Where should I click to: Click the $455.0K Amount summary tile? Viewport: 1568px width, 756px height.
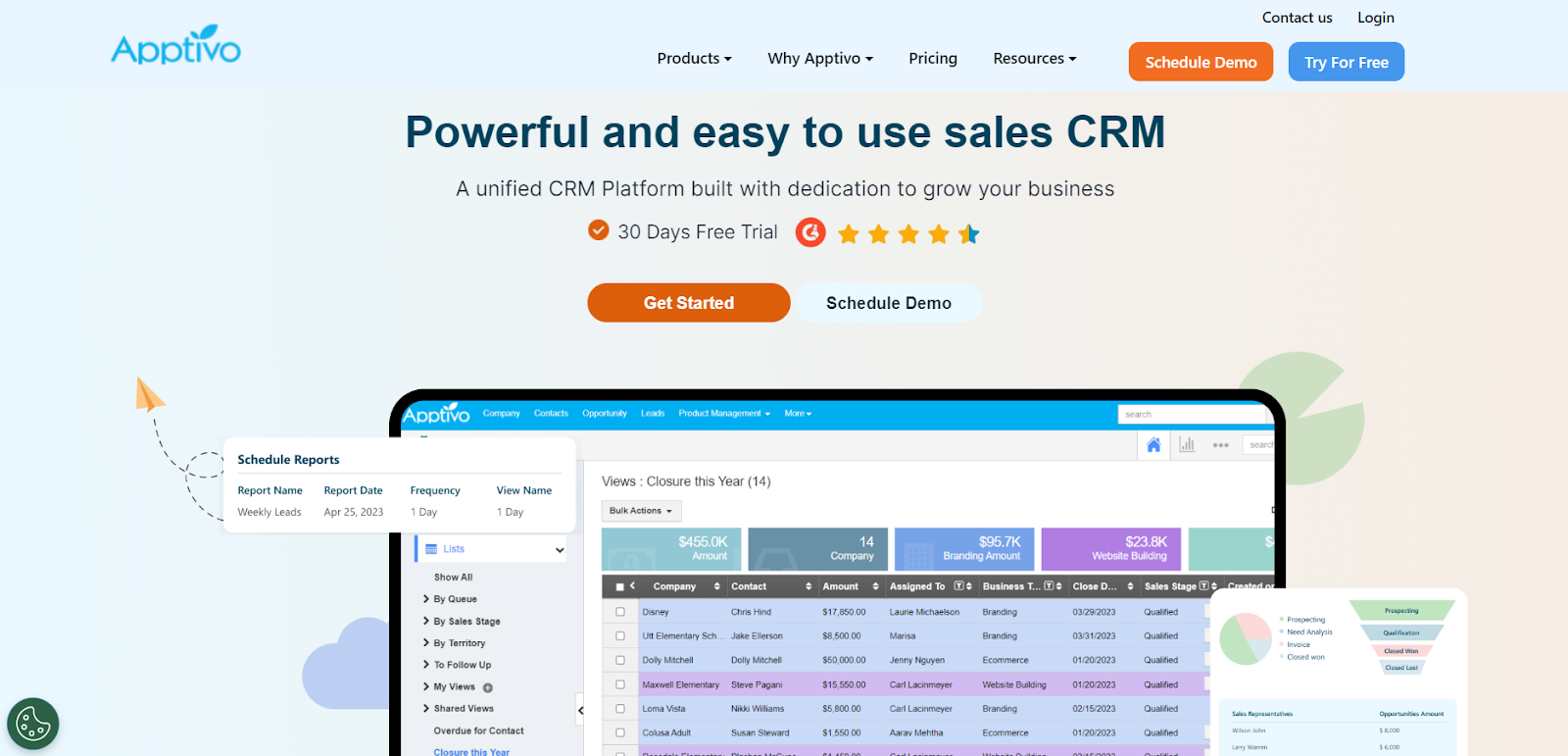(x=671, y=549)
